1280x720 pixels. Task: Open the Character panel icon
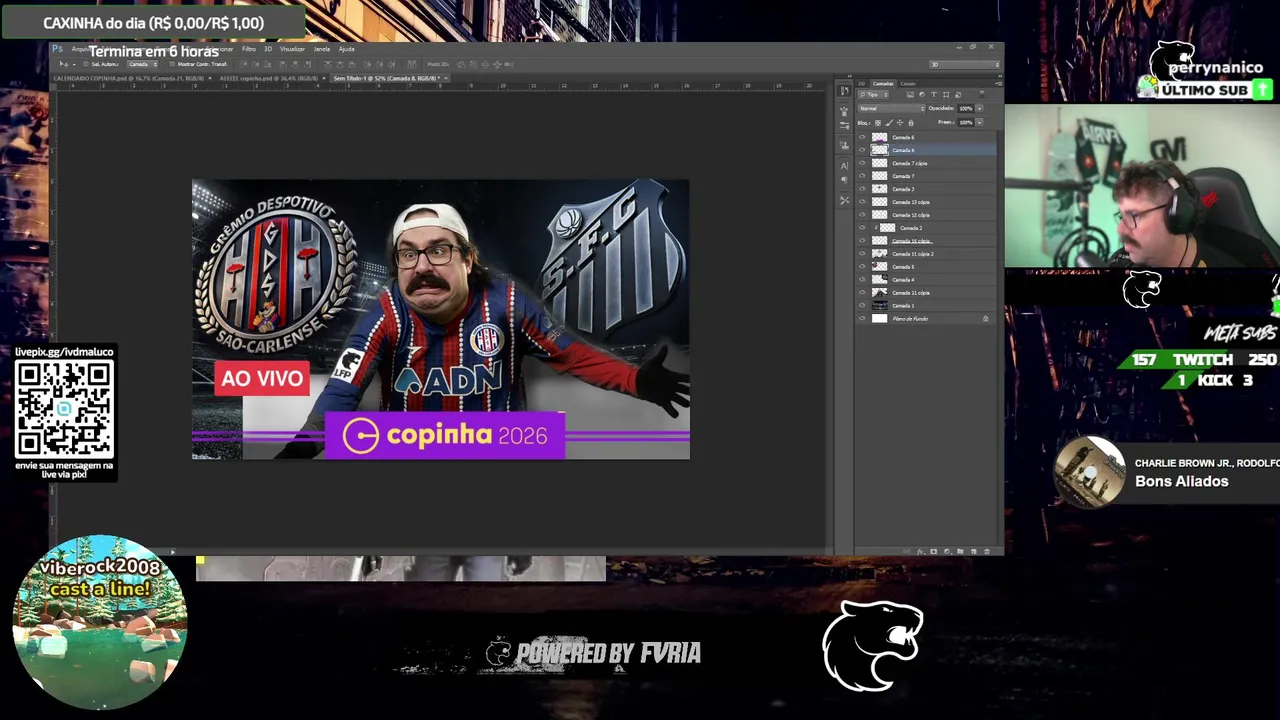(x=845, y=166)
